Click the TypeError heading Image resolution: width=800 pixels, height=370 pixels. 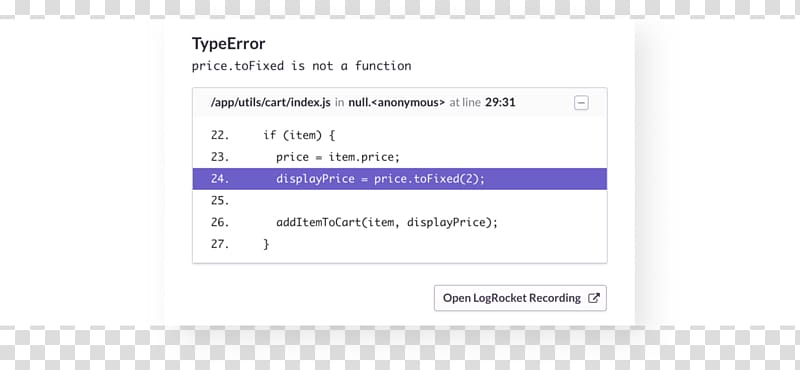click(229, 44)
